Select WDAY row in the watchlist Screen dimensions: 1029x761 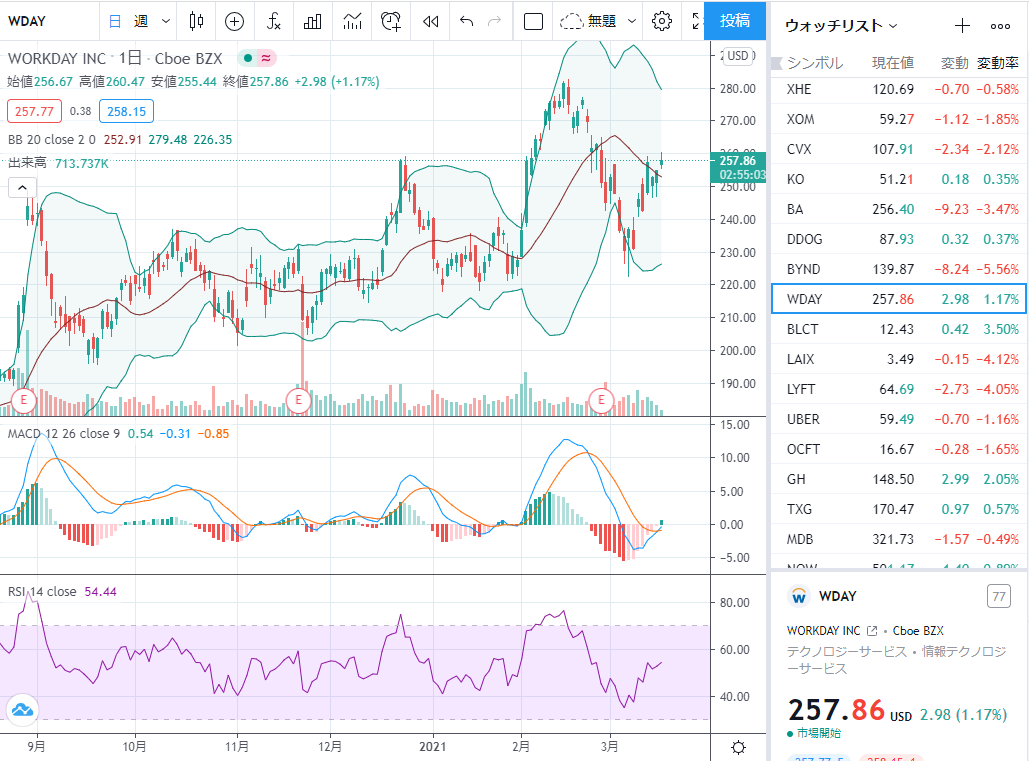899,299
